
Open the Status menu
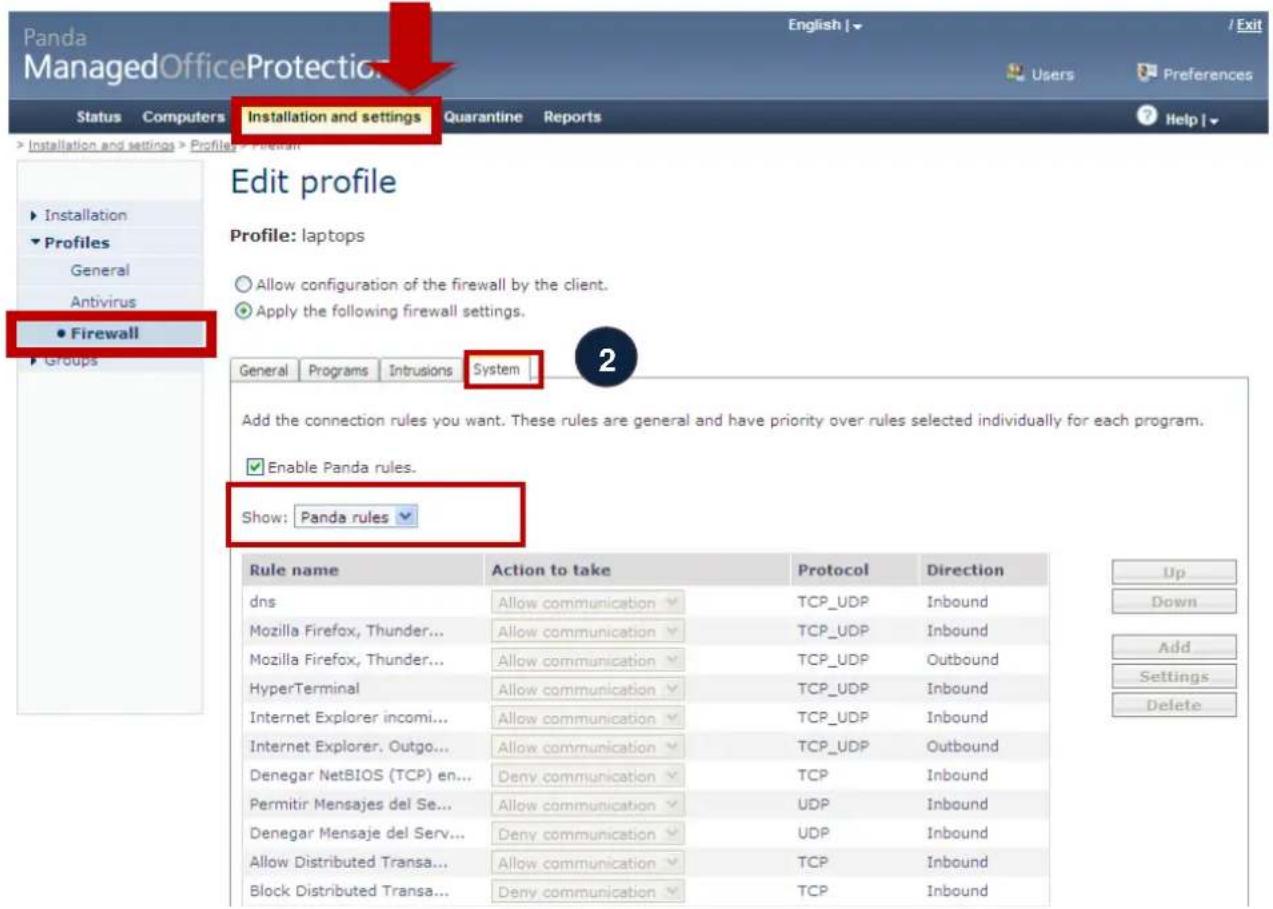click(x=98, y=118)
